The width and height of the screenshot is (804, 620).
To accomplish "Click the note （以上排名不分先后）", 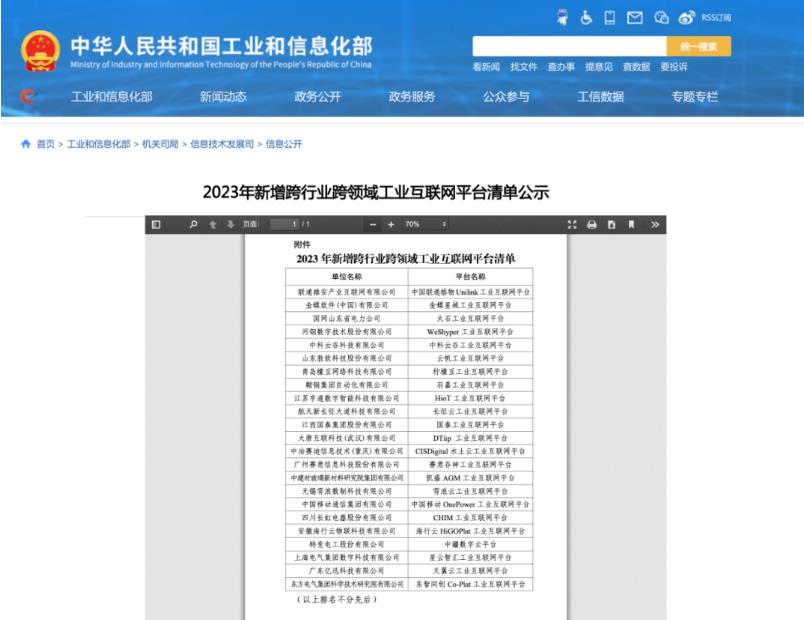I will point(337,599).
